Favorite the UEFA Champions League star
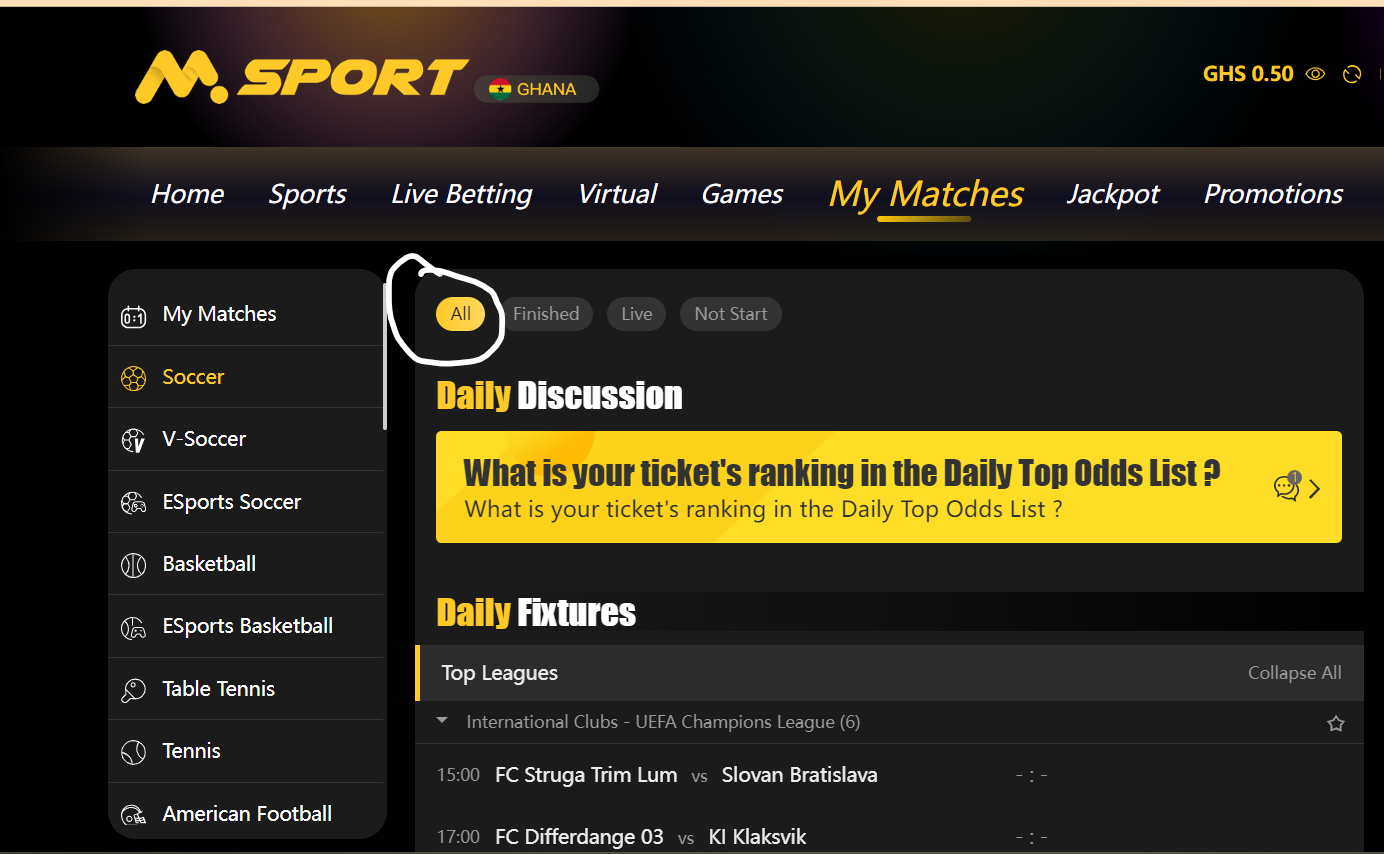The height and width of the screenshot is (854, 1384). coord(1335,723)
